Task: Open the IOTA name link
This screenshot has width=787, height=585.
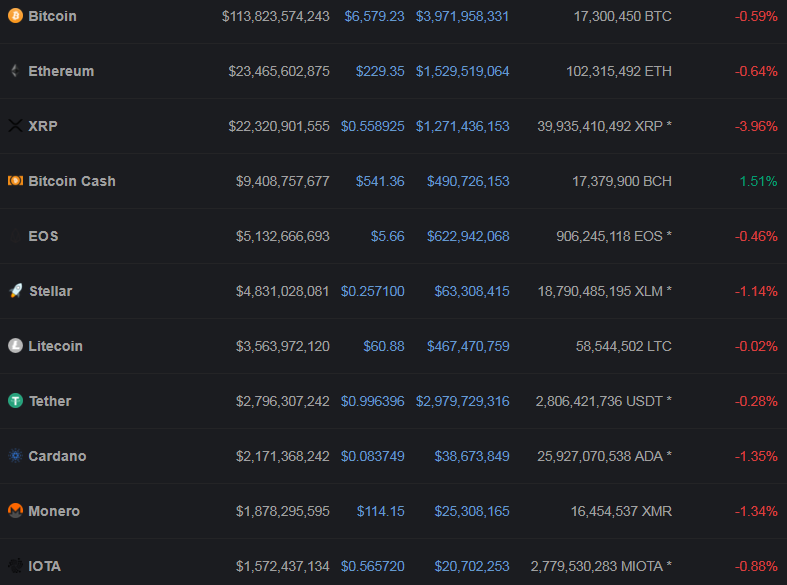Action: coord(45,566)
